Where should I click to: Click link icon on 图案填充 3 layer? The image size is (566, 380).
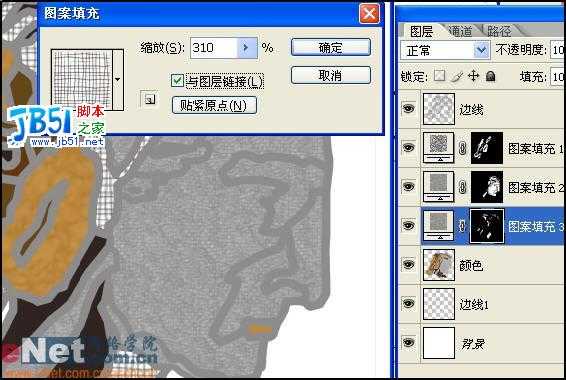[x=462, y=226]
